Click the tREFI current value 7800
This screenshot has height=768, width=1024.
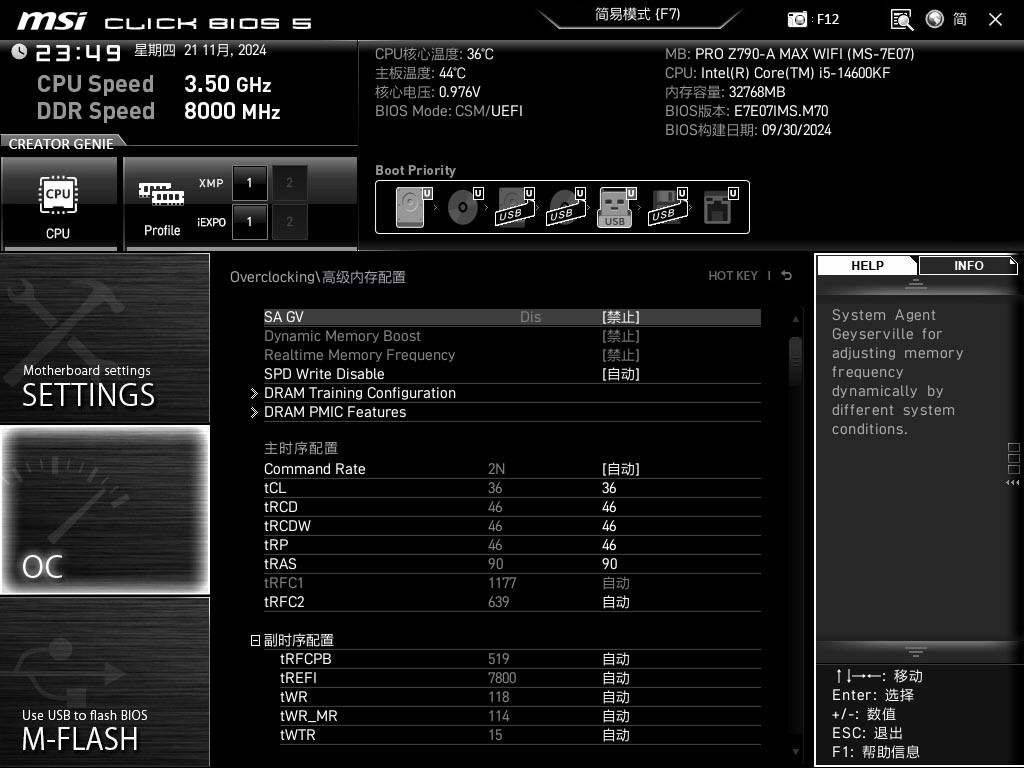click(502, 679)
